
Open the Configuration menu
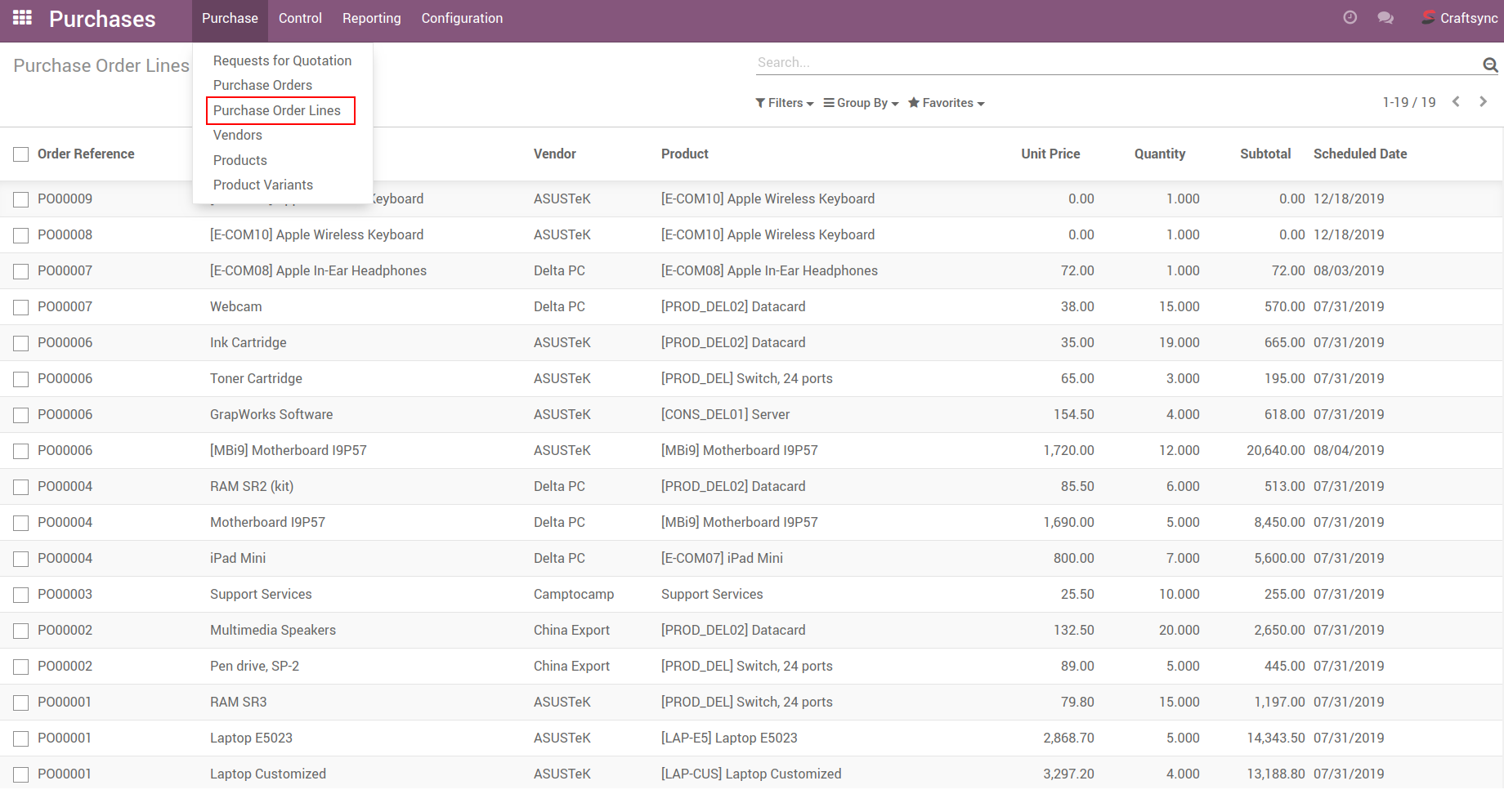tap(462, 19)
